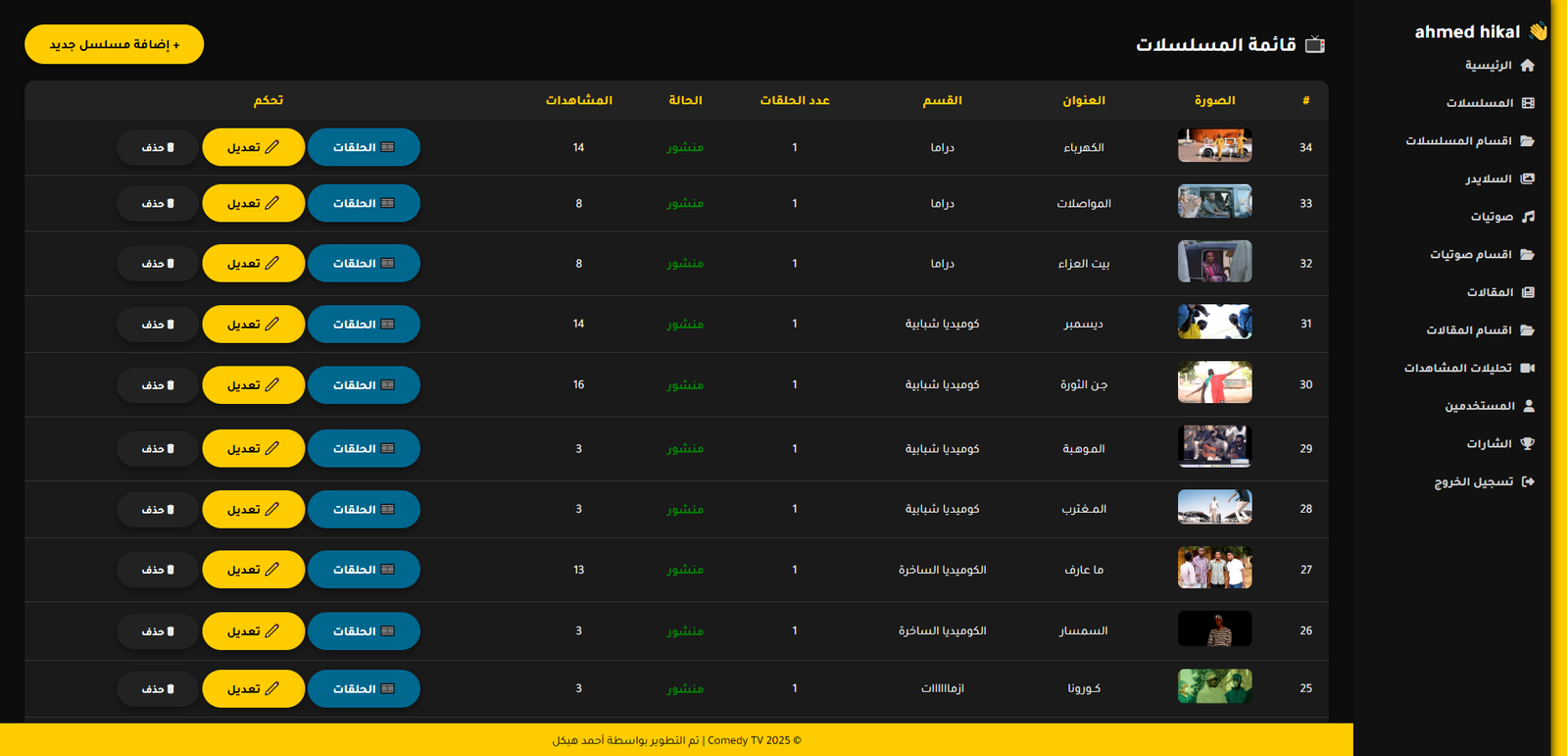
Task: Open episodes (الحلقات) for الكهرباء series
Action: click(364, 147)
